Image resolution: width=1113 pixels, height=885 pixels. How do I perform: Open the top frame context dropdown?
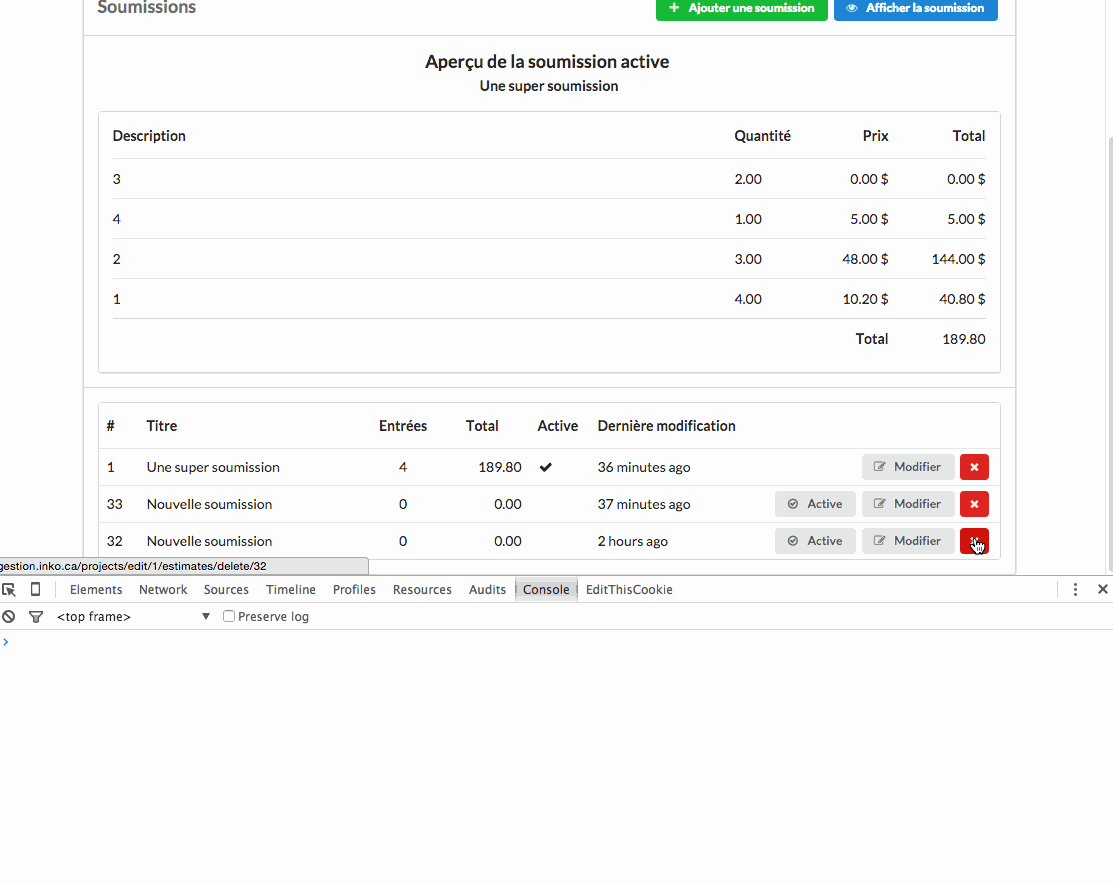point(133,617)
